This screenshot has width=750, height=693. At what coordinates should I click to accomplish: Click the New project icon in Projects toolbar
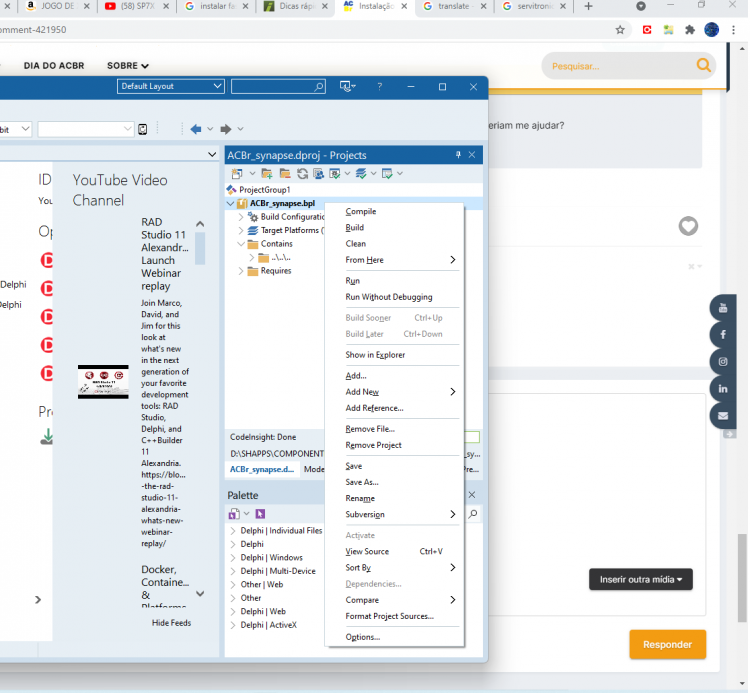(x=237, y=174)
